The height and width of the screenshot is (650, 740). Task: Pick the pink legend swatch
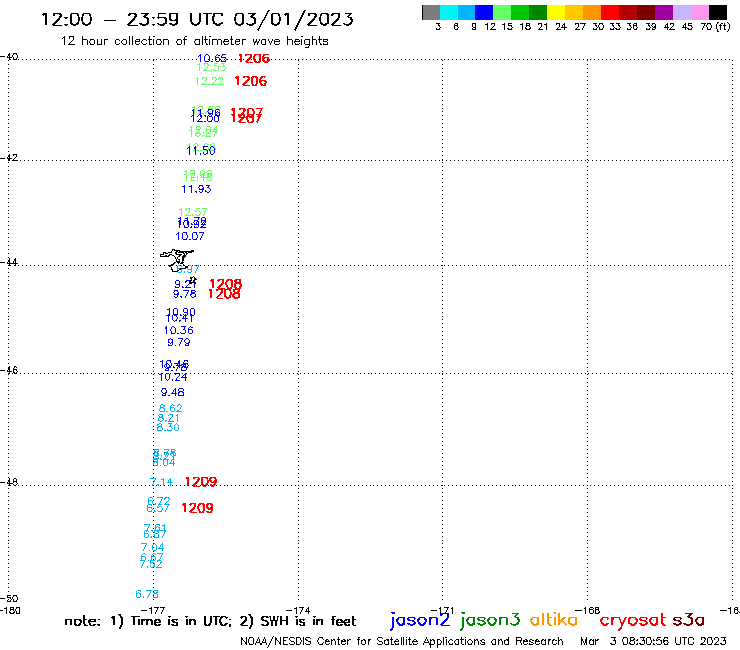(699, 12)
